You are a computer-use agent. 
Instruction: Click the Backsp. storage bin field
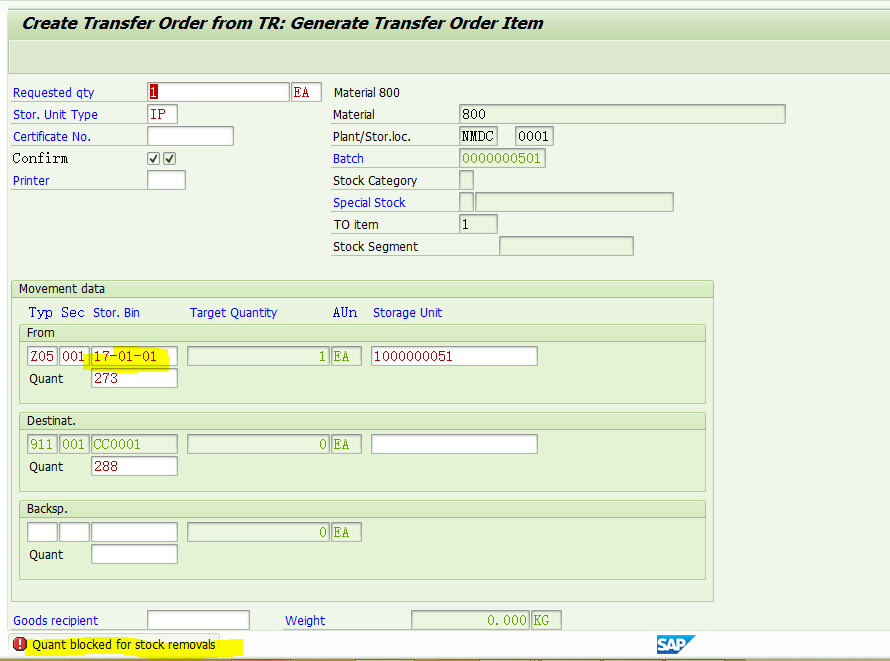click(x=134, y=532)
